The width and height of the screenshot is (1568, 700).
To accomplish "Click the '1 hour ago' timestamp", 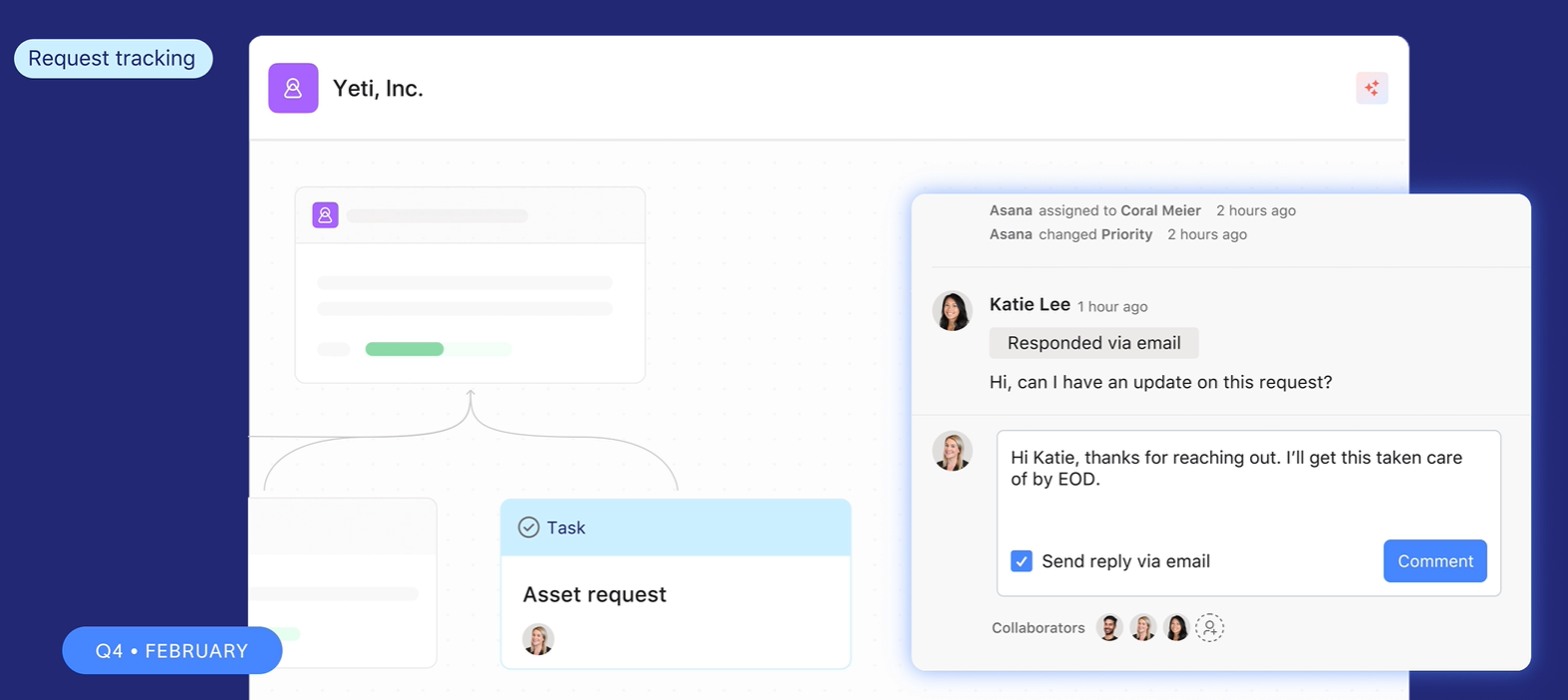I will tap(1112, 306).
